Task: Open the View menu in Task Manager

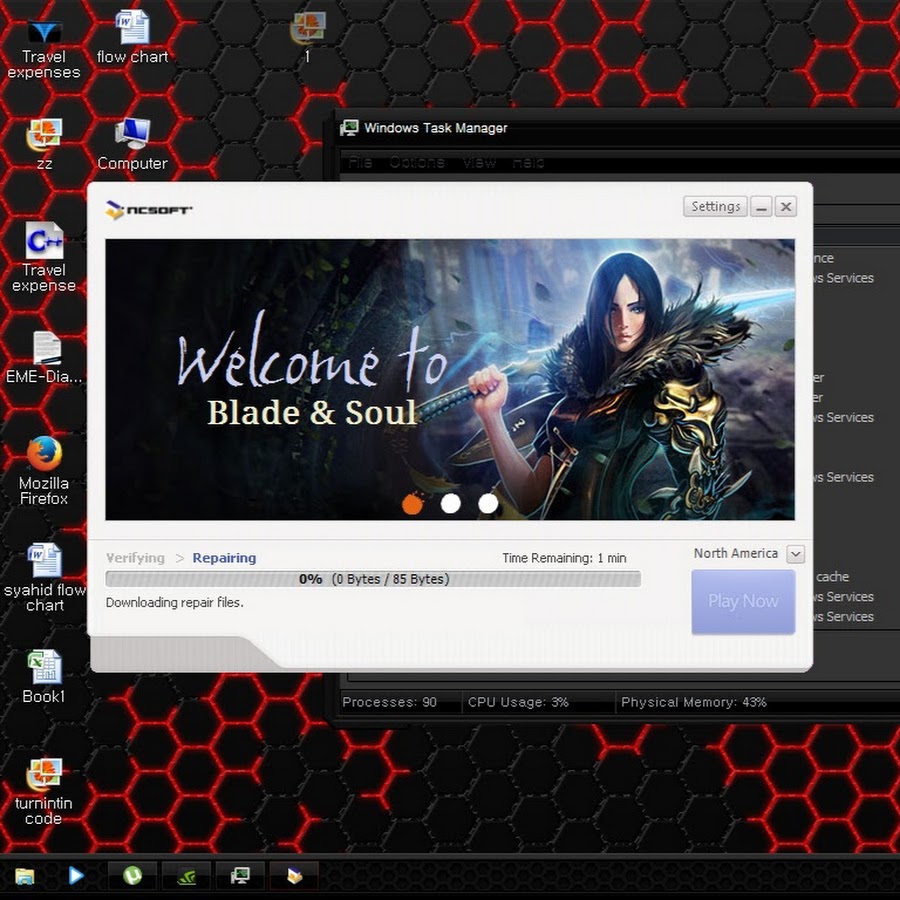Action: 479,162
